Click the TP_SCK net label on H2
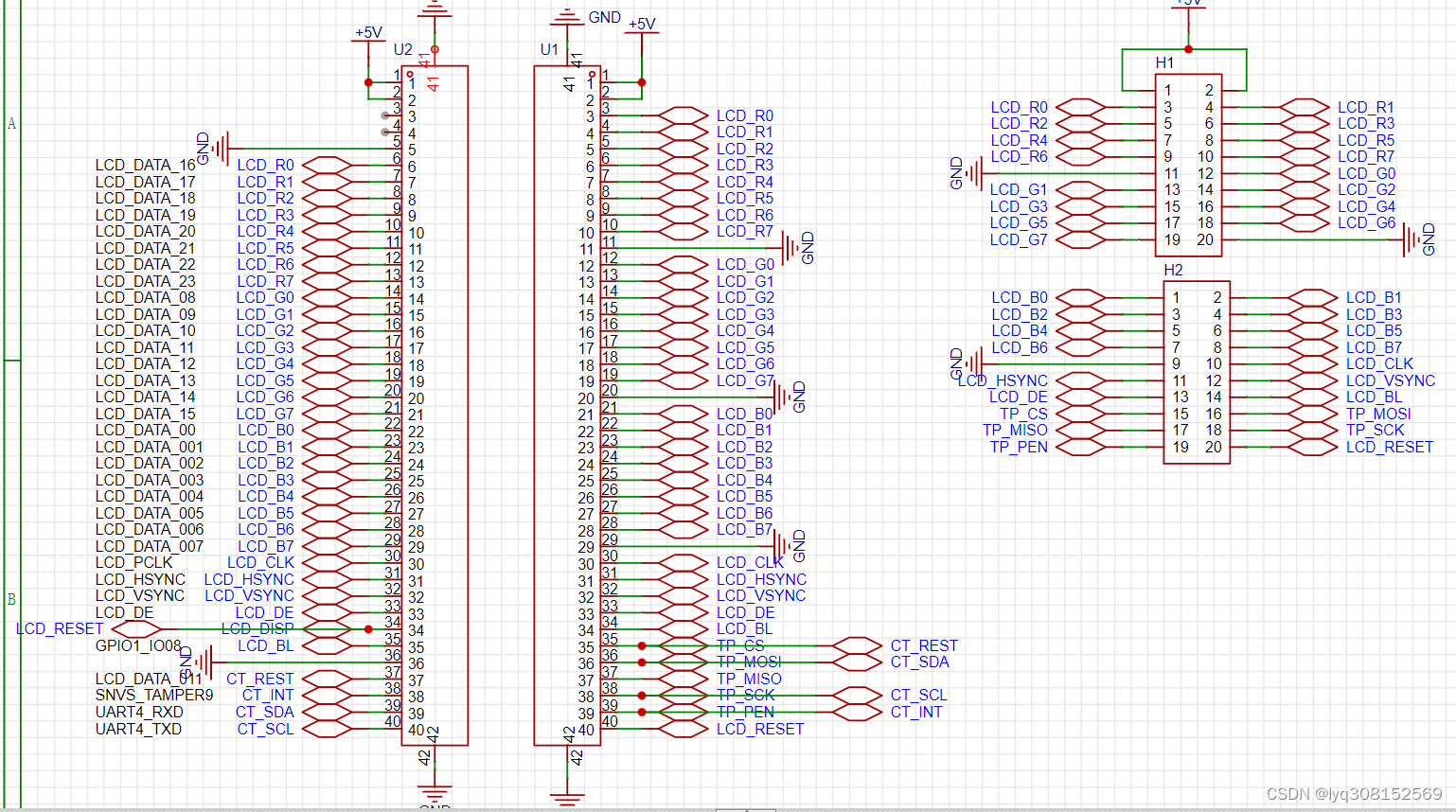Screen dimensions: 1456x812 tap(1376, 430)
